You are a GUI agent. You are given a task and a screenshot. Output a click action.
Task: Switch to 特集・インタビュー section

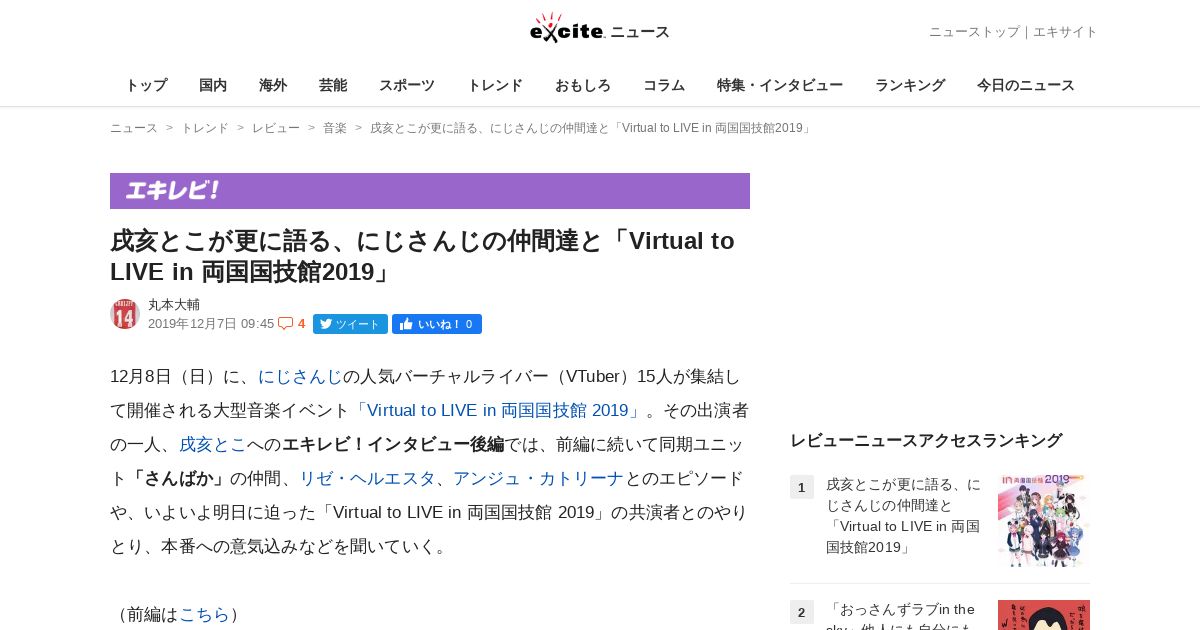tap(780, 85)
